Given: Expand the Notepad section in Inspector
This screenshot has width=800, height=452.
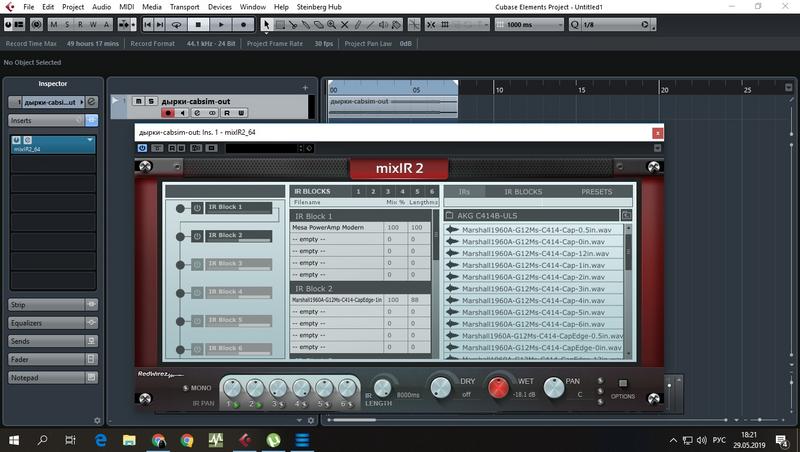Looking at the screenshot, I should 46,378.
